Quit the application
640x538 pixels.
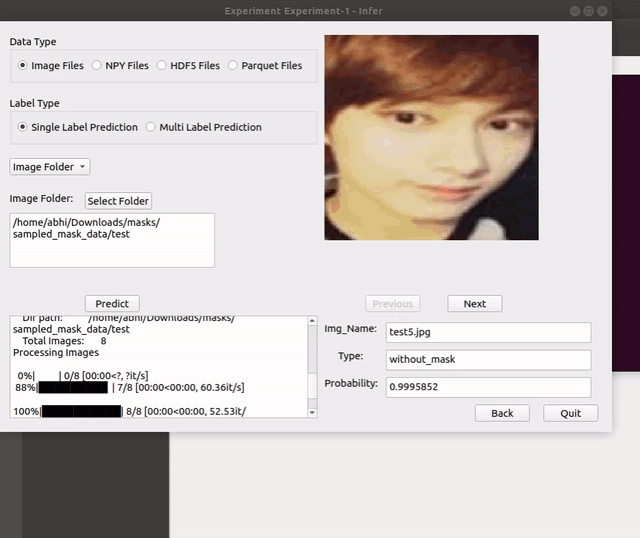tap(570, 413)
